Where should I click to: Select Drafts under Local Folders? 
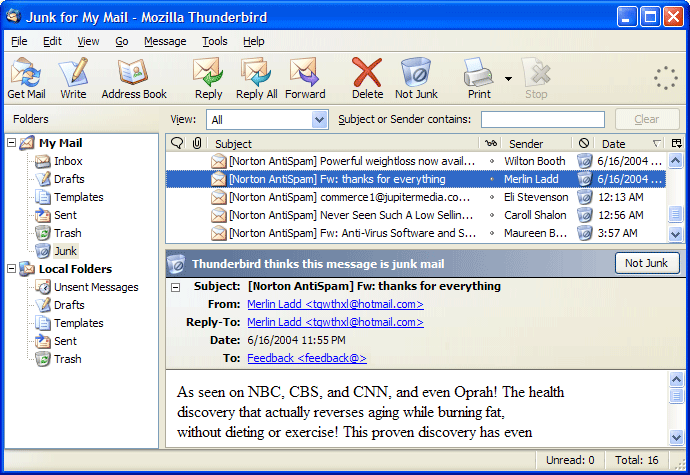[69, 305]
